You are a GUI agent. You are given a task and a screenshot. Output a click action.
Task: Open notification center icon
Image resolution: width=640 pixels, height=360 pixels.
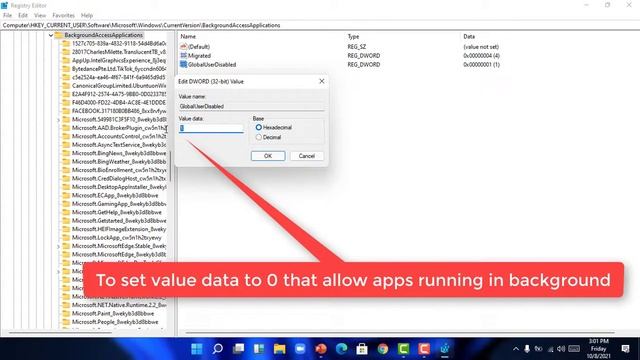(625, 349)
